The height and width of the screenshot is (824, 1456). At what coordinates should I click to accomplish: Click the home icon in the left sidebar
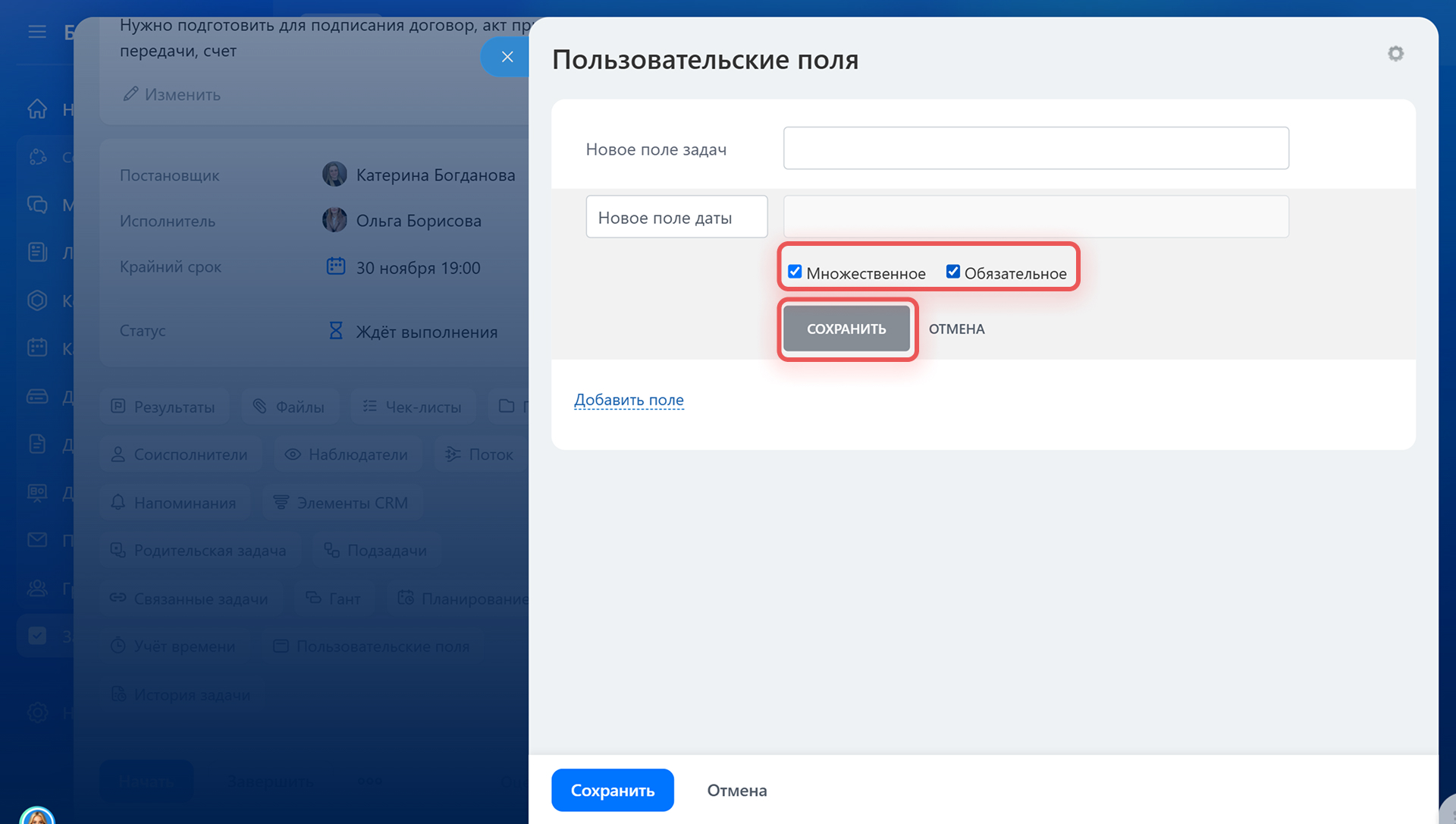point(37,109)
